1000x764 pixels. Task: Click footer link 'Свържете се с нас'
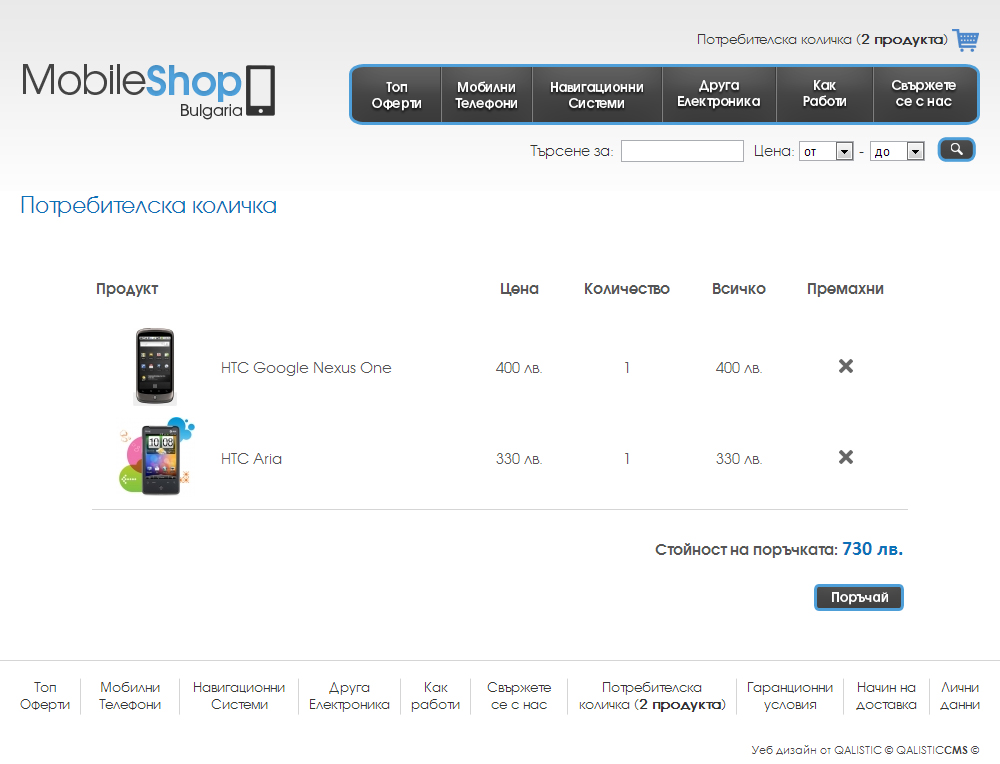[519, 696]
